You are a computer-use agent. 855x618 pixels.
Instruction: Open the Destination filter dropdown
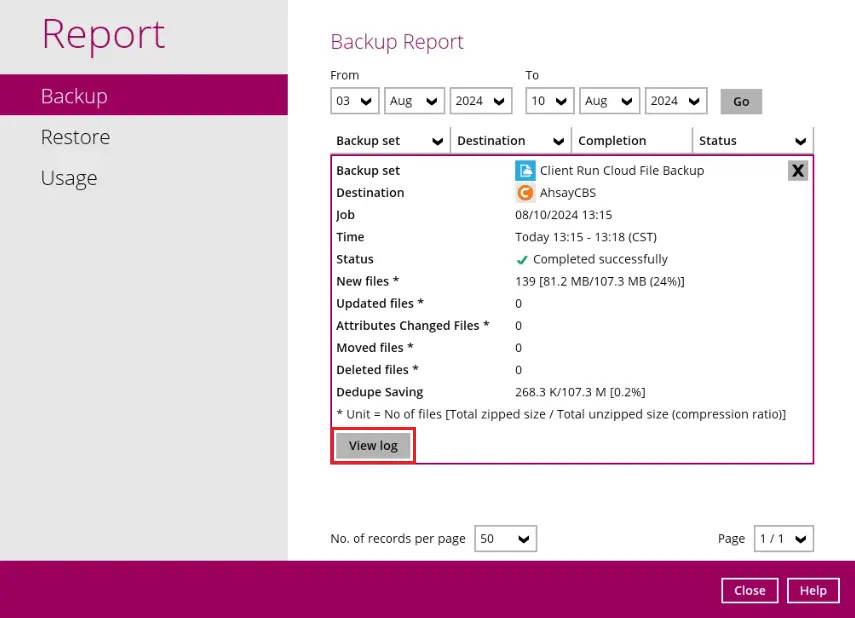[510, 140]
